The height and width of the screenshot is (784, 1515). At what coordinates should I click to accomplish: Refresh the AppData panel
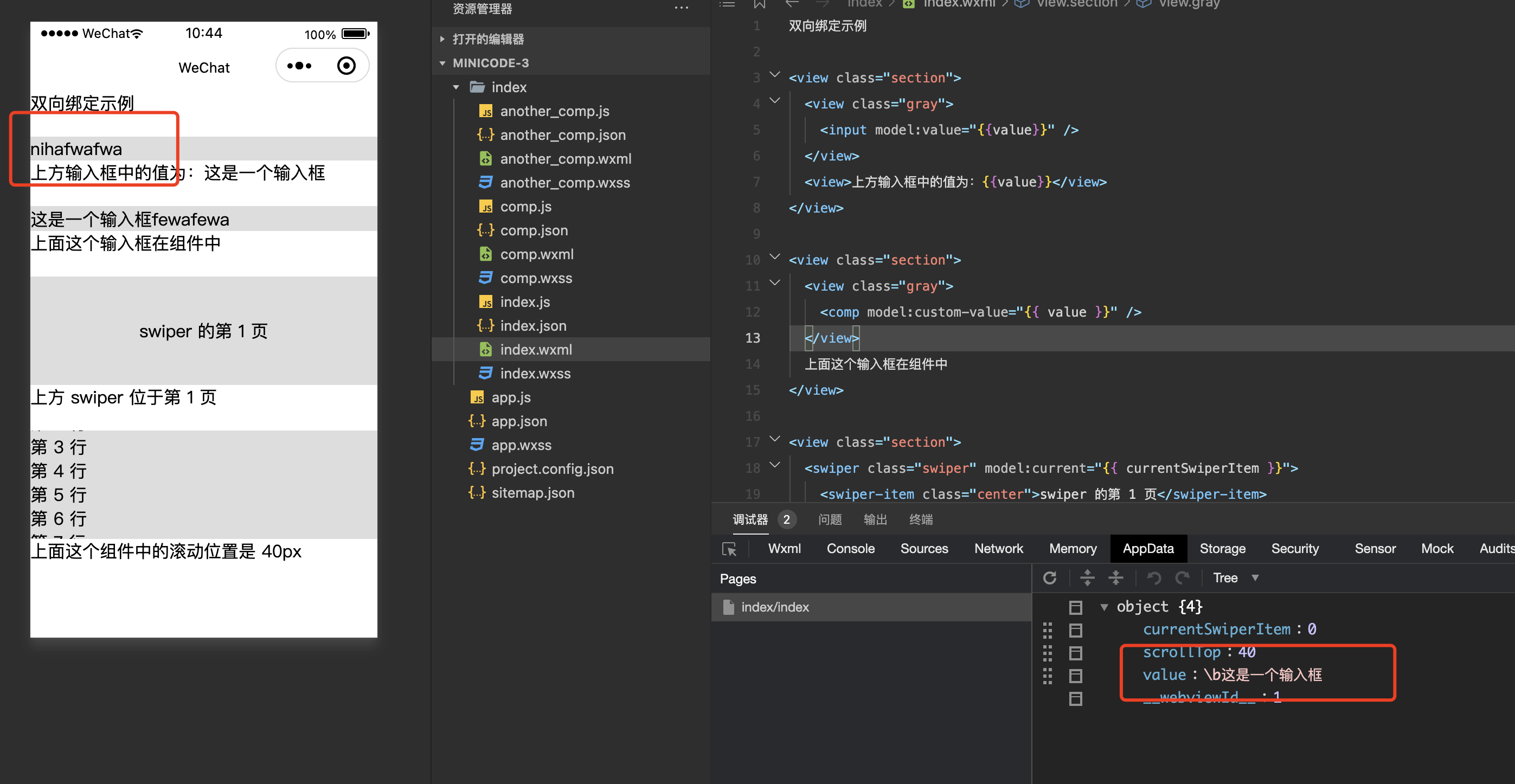(x=1050, y=577)
